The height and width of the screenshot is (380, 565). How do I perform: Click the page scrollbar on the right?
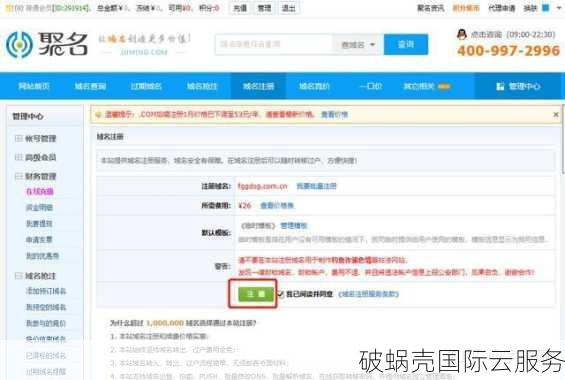tap(563, 139)
